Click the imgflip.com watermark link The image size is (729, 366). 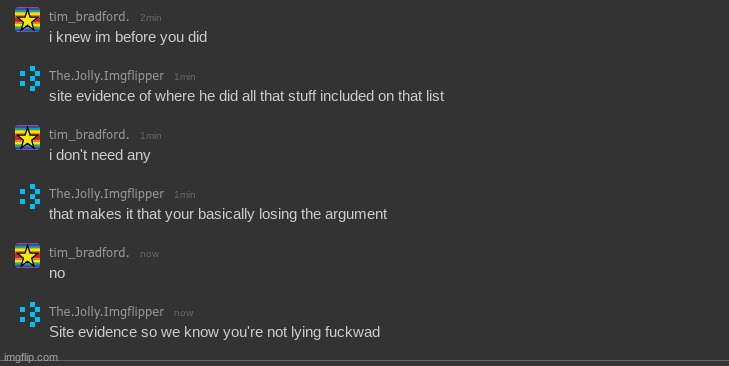[x=31, y=357]
